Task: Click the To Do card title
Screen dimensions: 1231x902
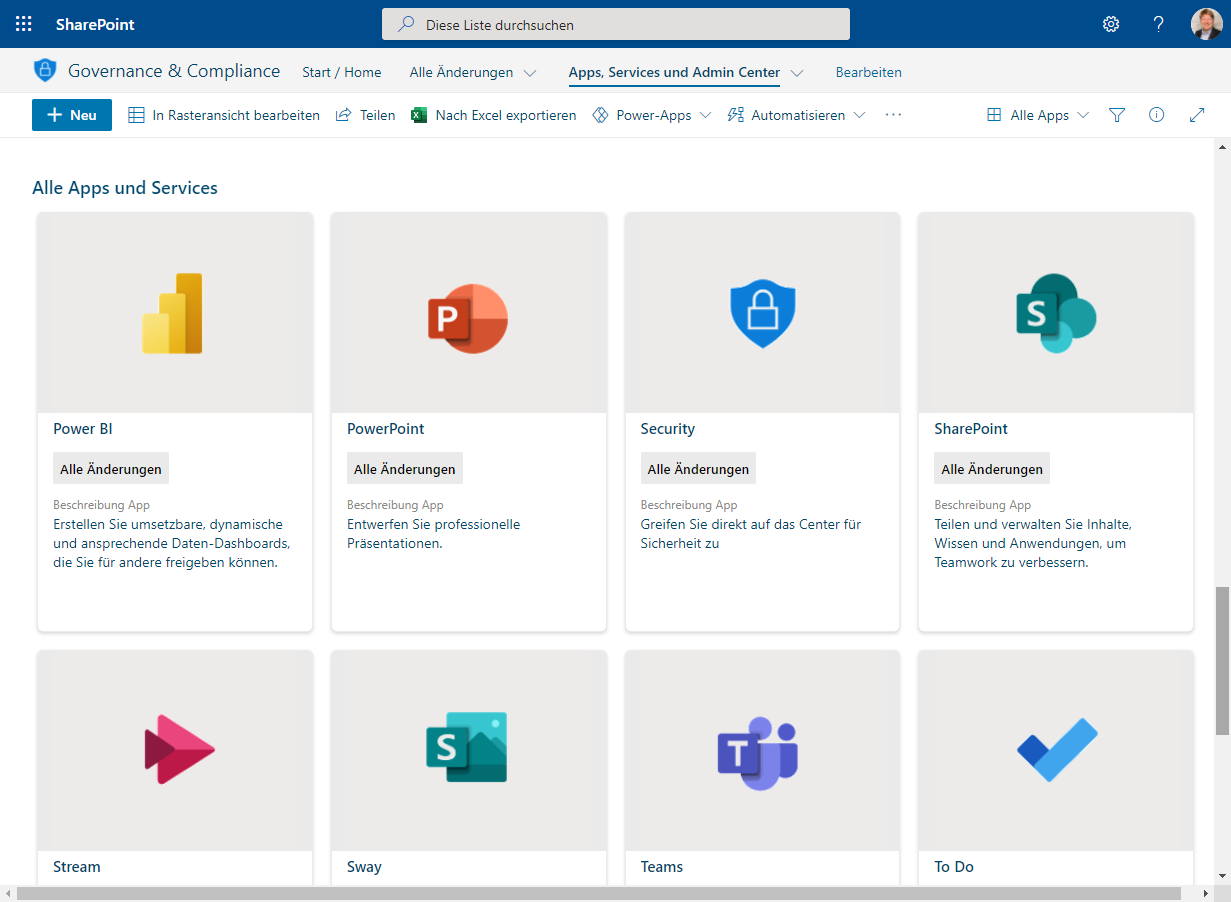Action: click(954, 867)
